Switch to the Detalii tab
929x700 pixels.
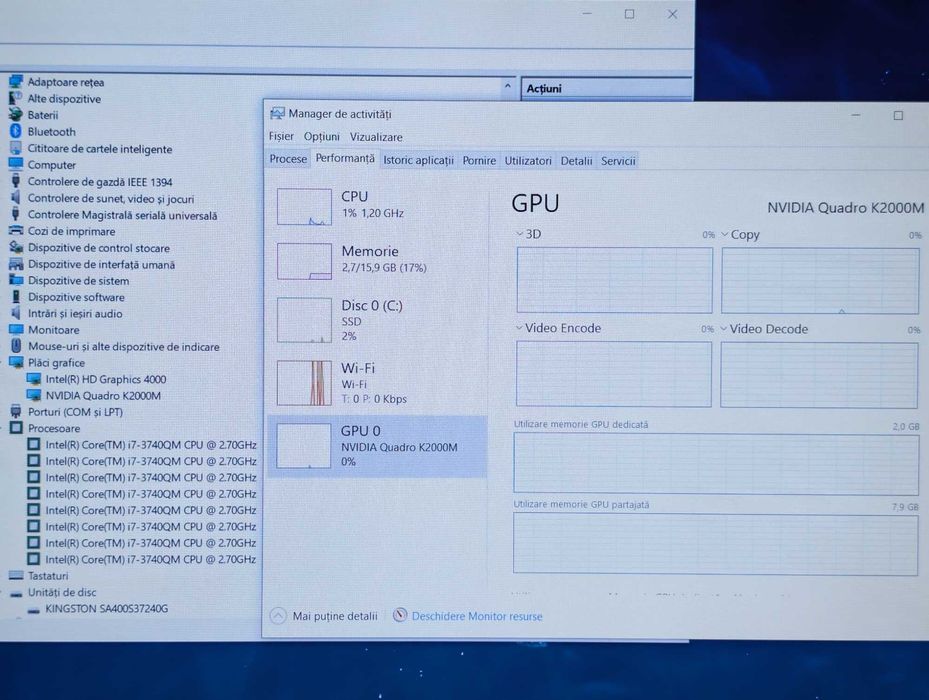point(576,161)
